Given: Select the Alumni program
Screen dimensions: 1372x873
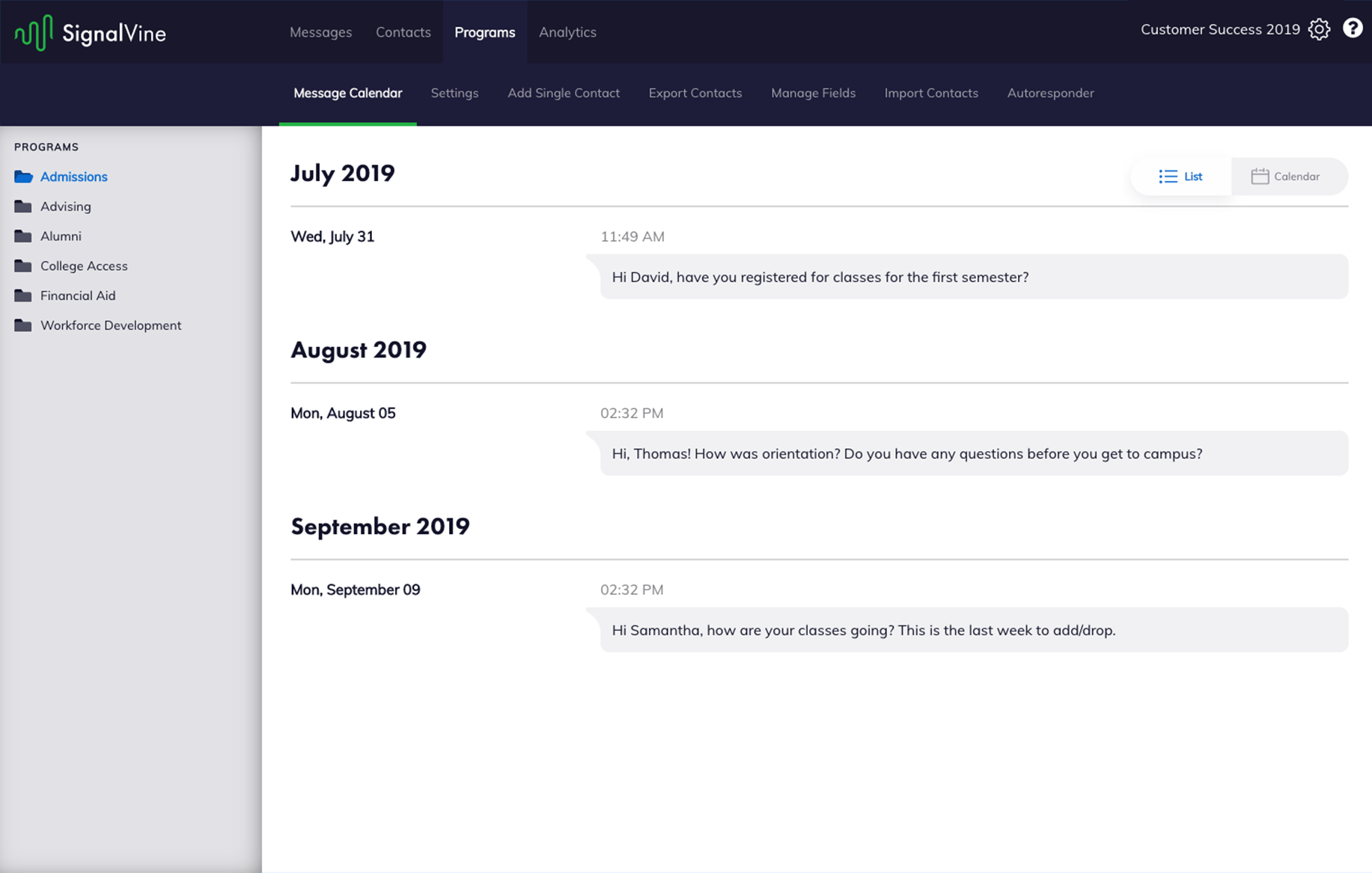Looking at the screenshot, I should tap(61, 236).
